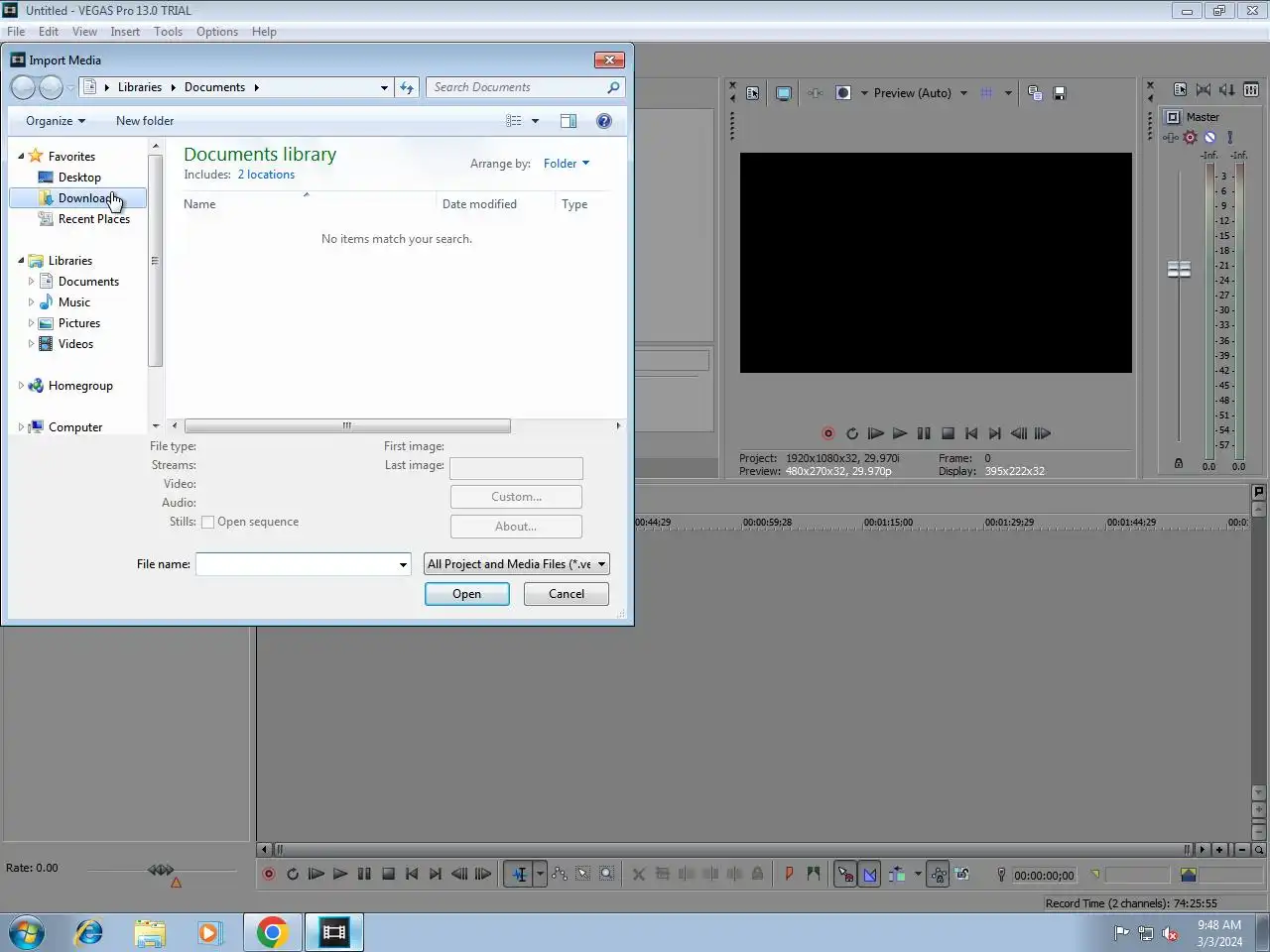1270x952 pixels.
Task: Click the Split Screen View icon
Action: coord(843,93)
